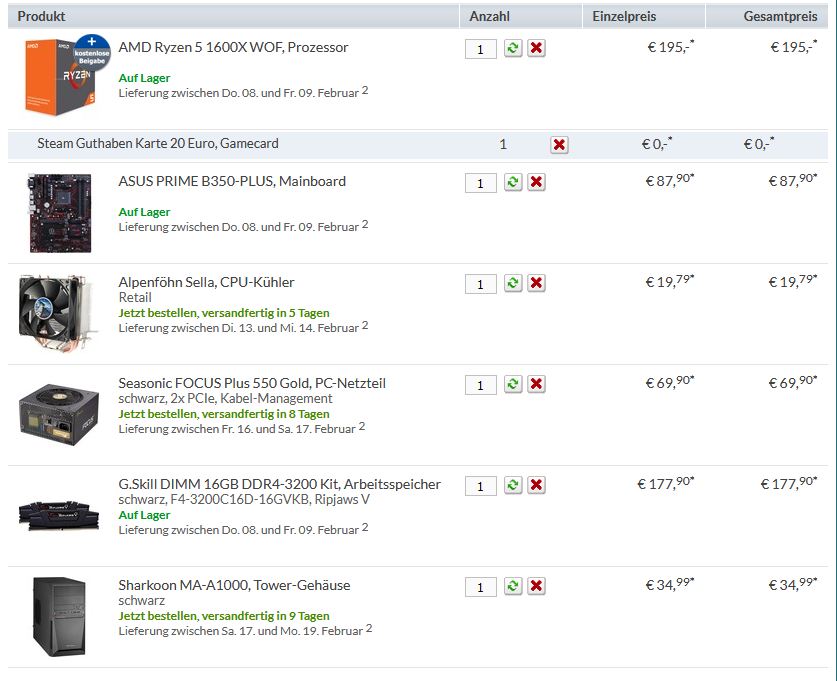Click delivery footnote 2 beside Sharkoon delivery date
The width and height of the screenshot is (837, 681).
pyautogui.click(x=369, y=628)
